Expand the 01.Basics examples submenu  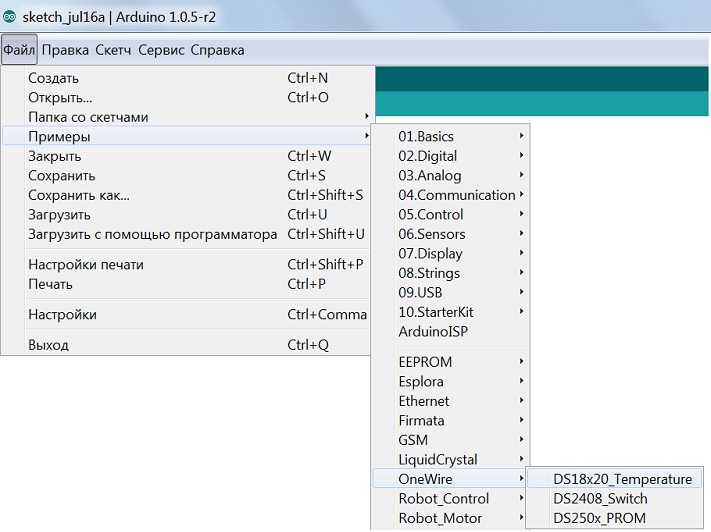426,136
